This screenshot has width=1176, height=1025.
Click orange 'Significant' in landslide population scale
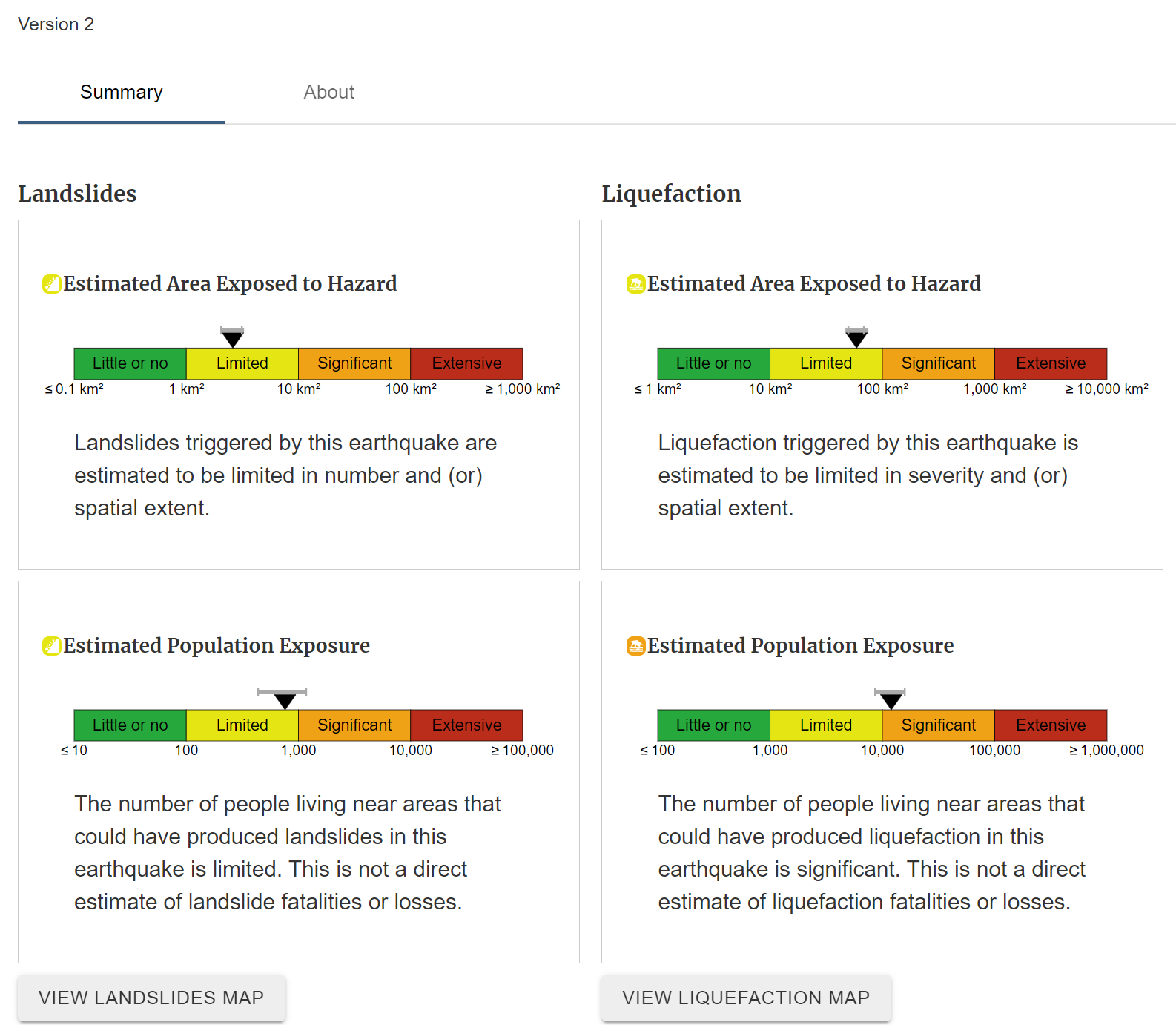pyautogui.click(x=354, y=725)
